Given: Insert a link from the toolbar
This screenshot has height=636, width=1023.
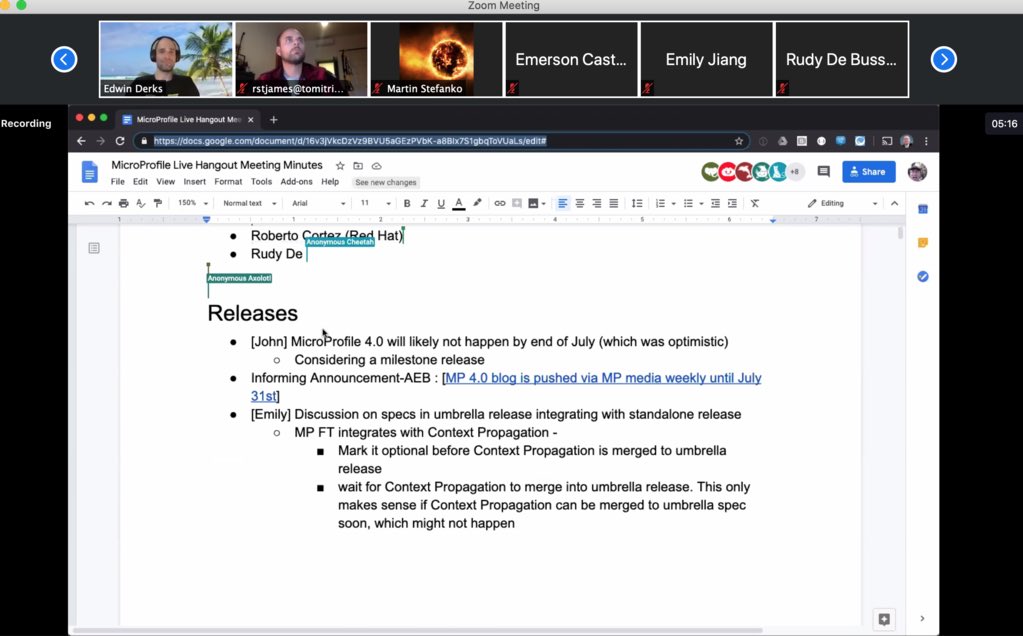Looking at the screenshot, I should [500, 204].
